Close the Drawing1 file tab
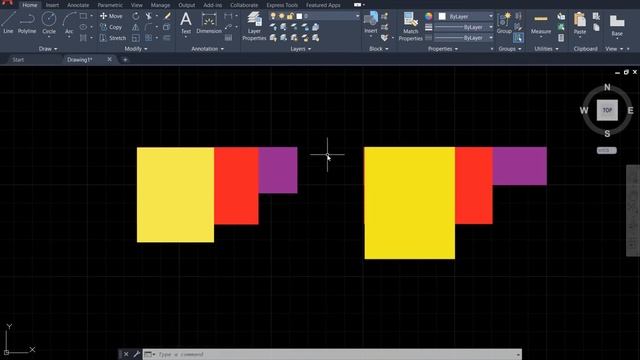This screenshot has width=640, height=360. click(x=109, y=60)
